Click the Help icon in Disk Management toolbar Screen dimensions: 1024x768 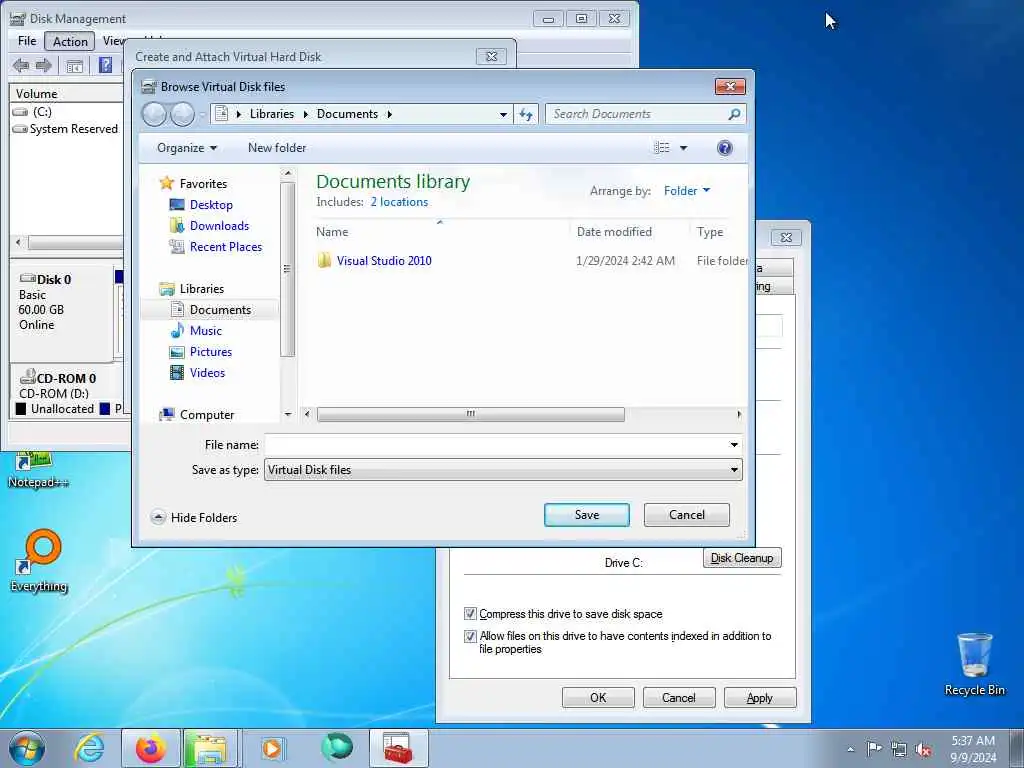click(105, 65)
